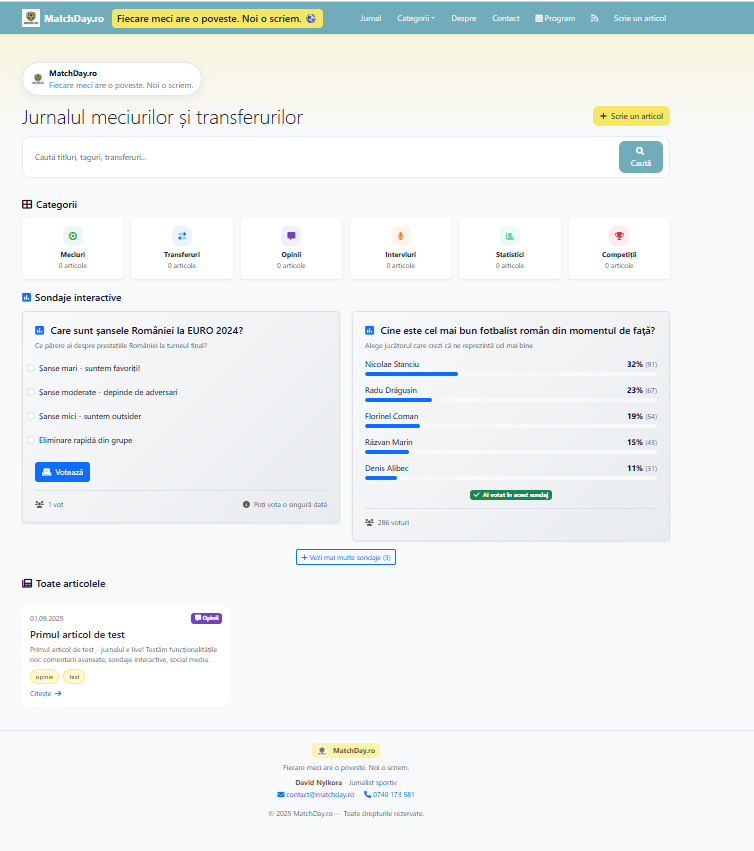Open the Transferuri category icon
Screen dimensions: 754x851
coord(182,236)
